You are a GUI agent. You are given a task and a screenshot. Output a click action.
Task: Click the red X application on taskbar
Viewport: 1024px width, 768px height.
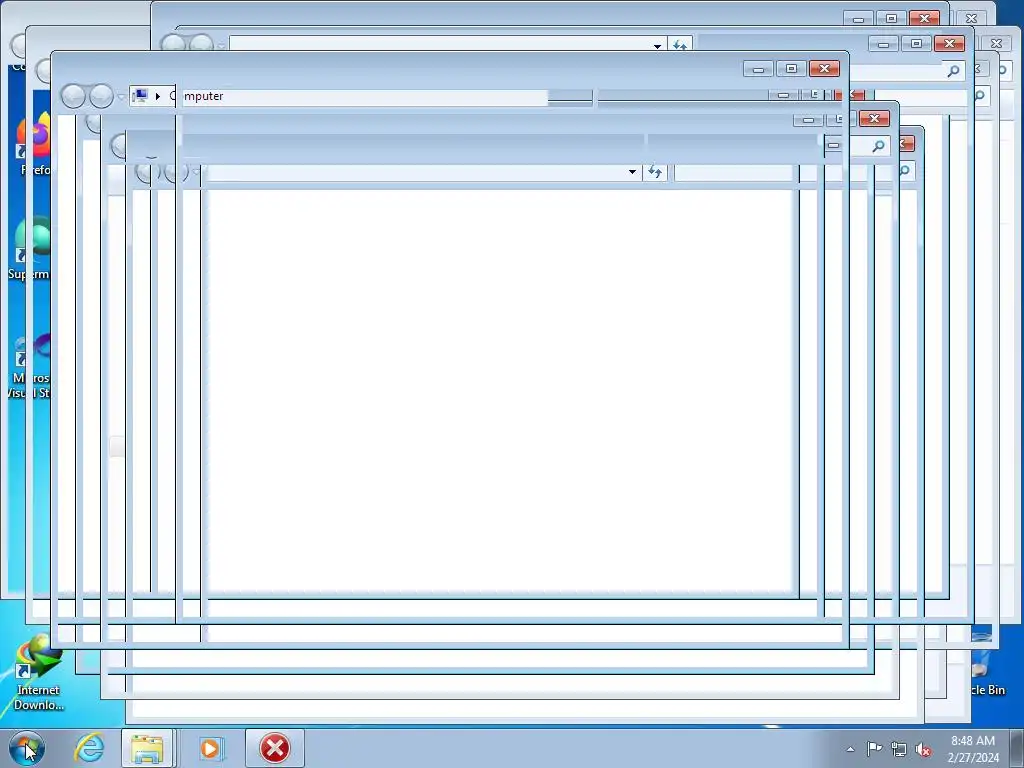coord(275,748)
